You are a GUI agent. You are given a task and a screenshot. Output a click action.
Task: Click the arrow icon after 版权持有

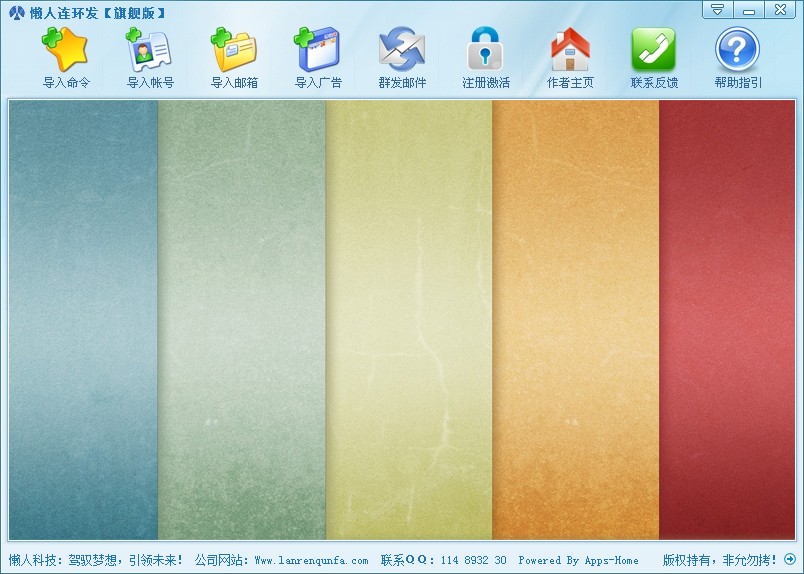[x=790, y=559]
